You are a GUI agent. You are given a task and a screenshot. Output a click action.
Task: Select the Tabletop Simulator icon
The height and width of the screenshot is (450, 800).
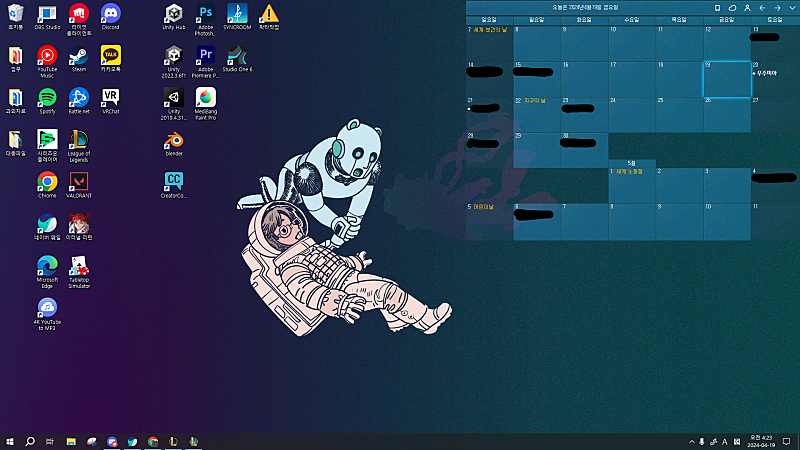[x=79, y=266]
